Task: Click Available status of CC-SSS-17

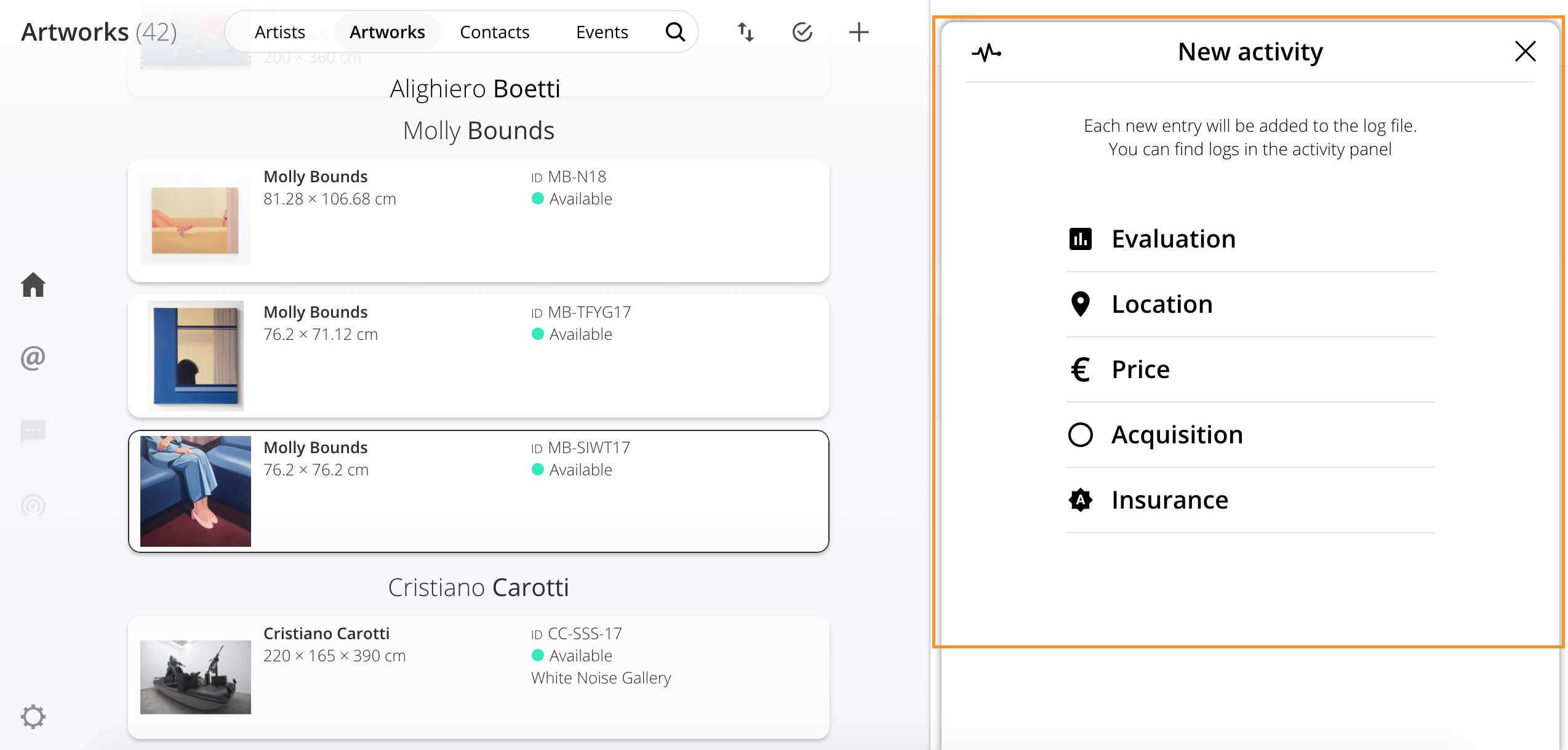Action: (x=572, y=656)
